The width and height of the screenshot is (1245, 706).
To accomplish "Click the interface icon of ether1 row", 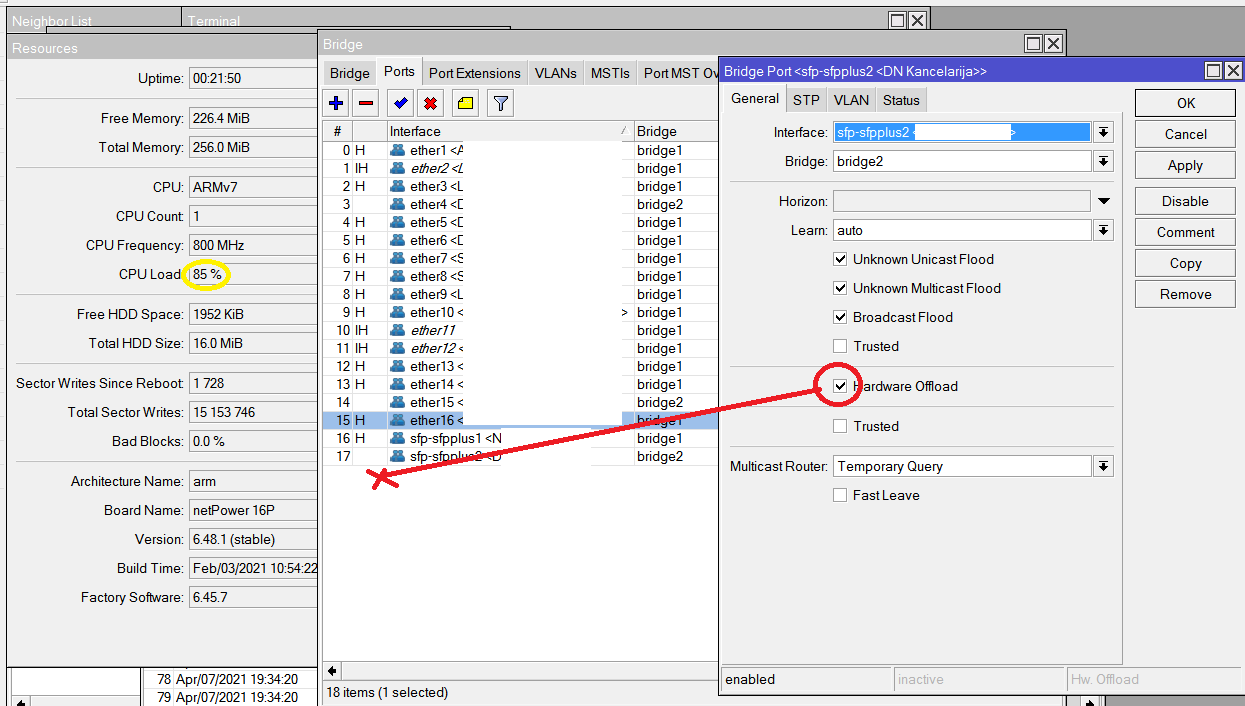I will [398, 150].
